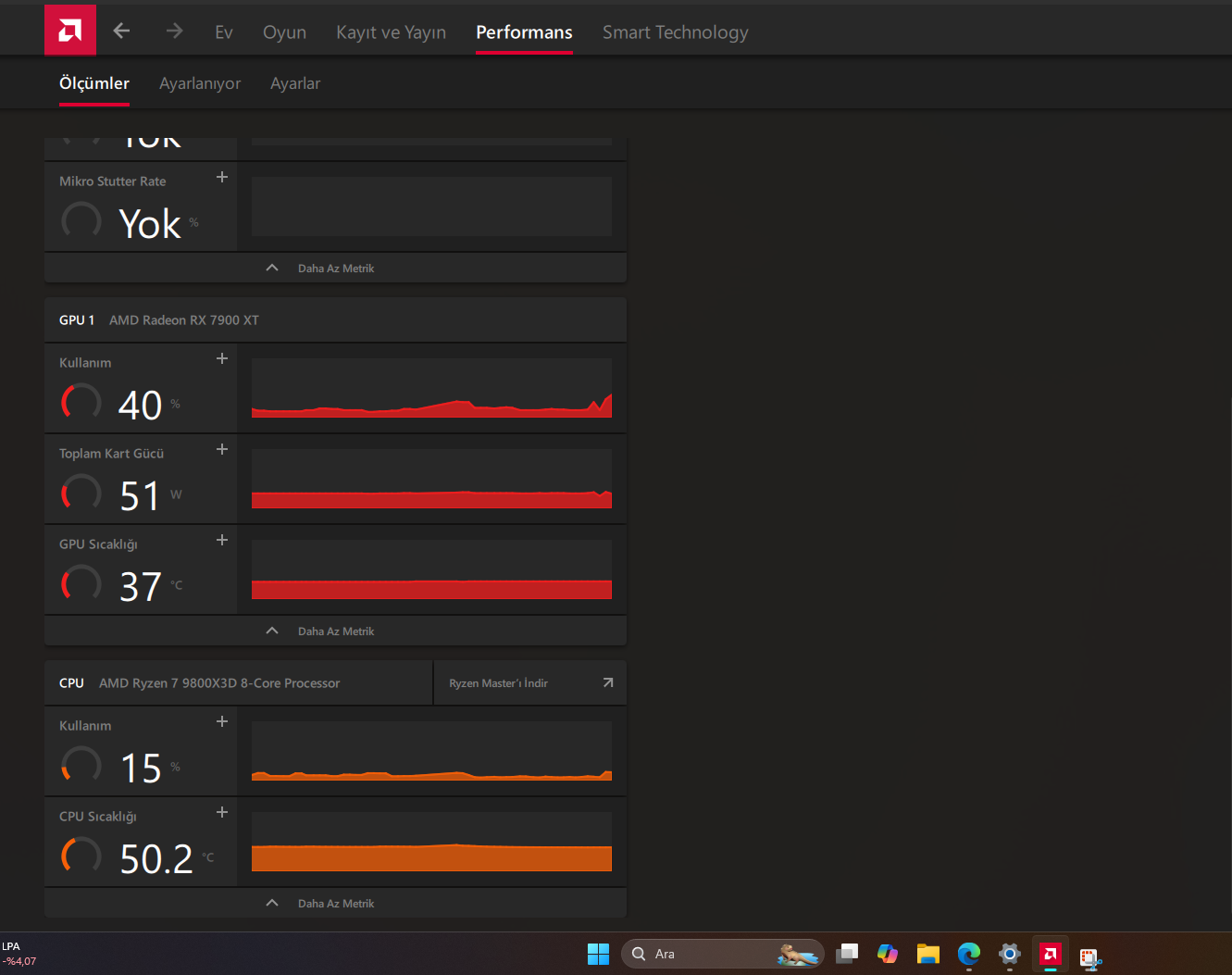Click the plus icon for CPU Sıcaklığı

(x=222, y=812)
